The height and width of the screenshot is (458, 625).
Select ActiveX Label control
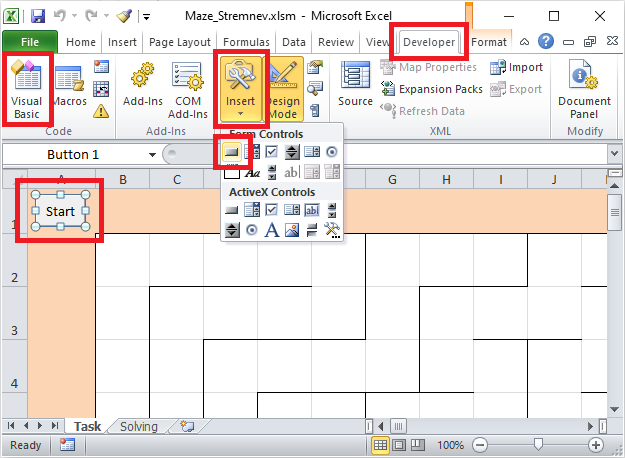click(x=272, y=230)
